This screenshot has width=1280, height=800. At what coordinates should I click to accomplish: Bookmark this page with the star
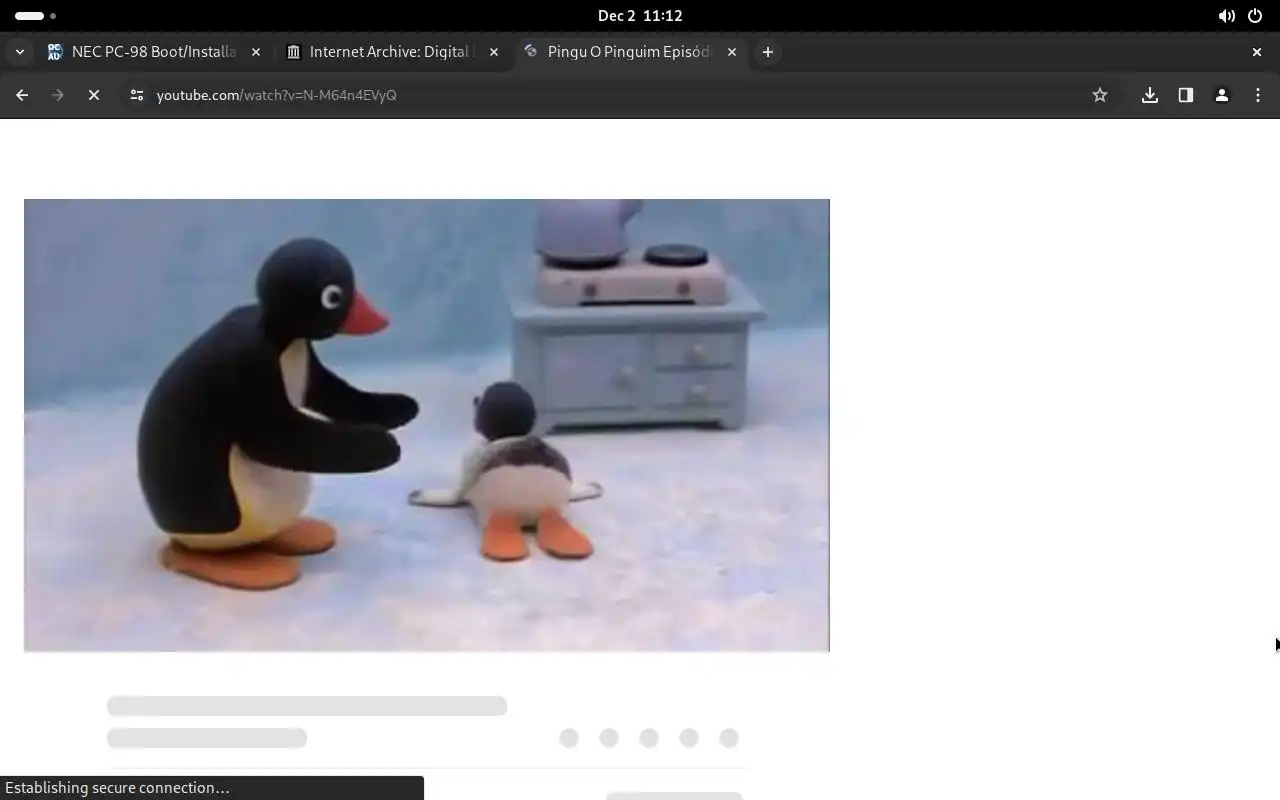pyautogui.click(x=1100, y=95)
